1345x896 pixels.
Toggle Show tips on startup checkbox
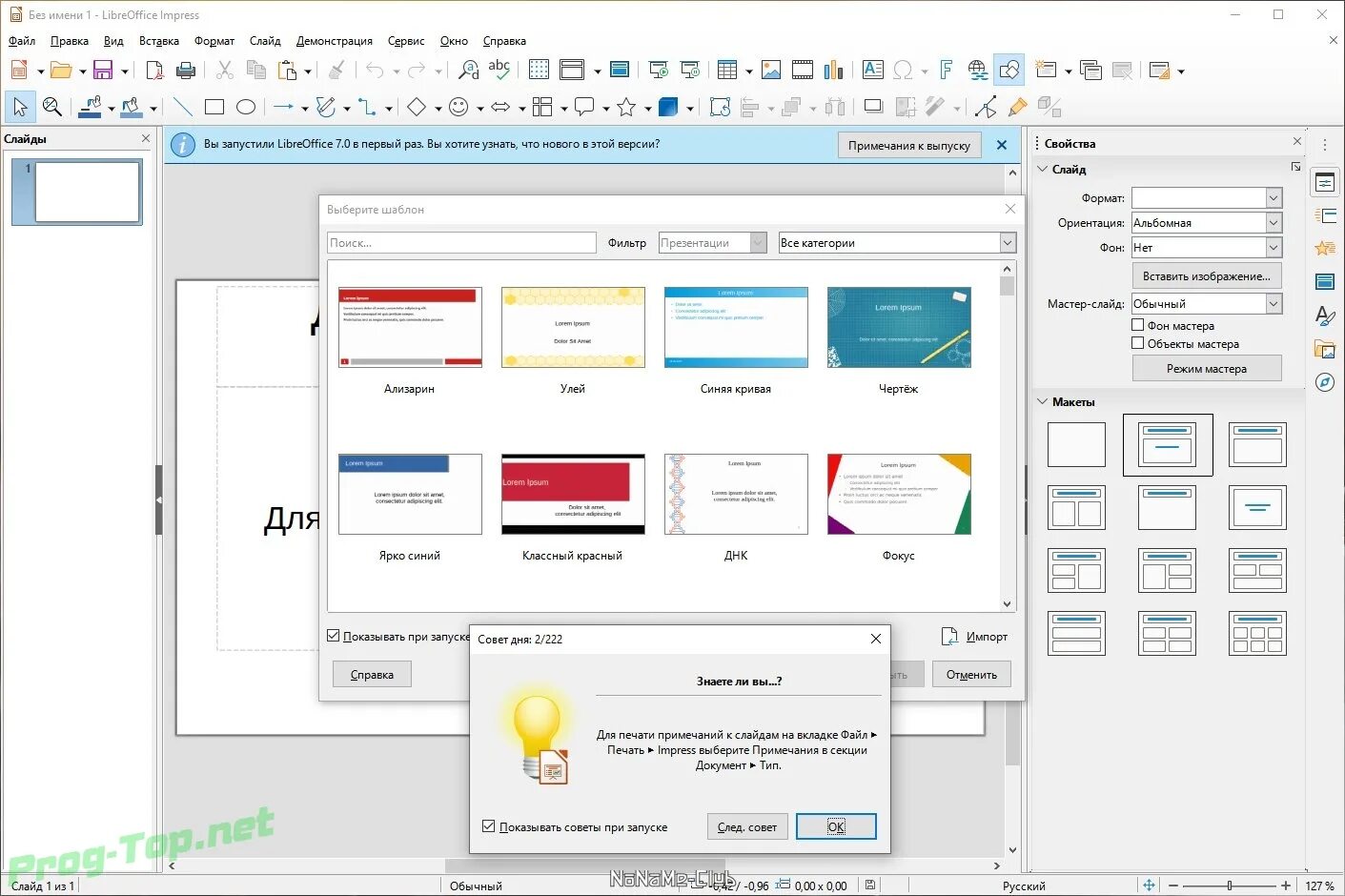click(489, 826)
